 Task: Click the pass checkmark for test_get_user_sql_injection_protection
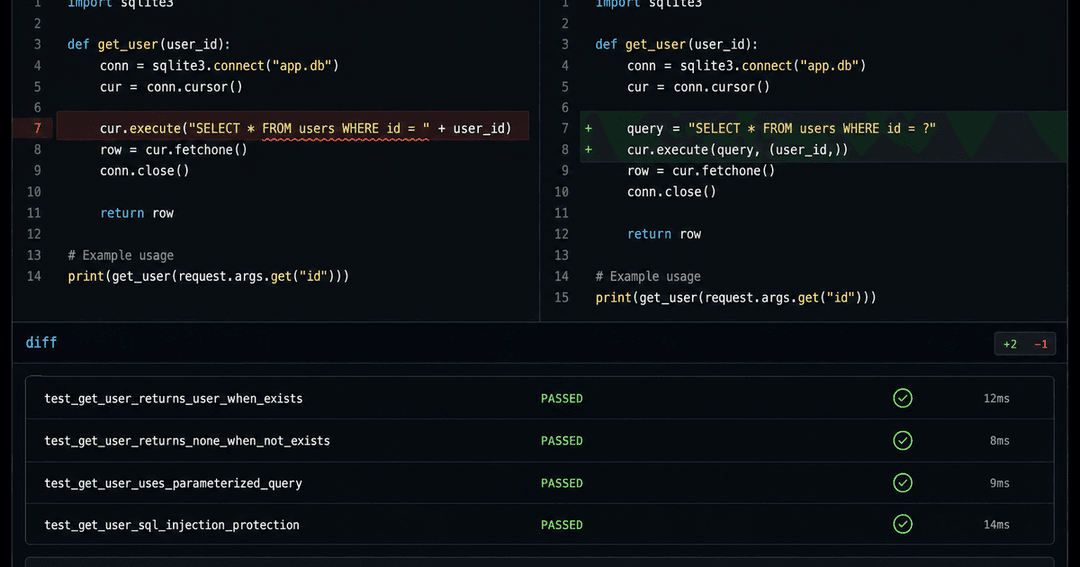click(902, 524)
